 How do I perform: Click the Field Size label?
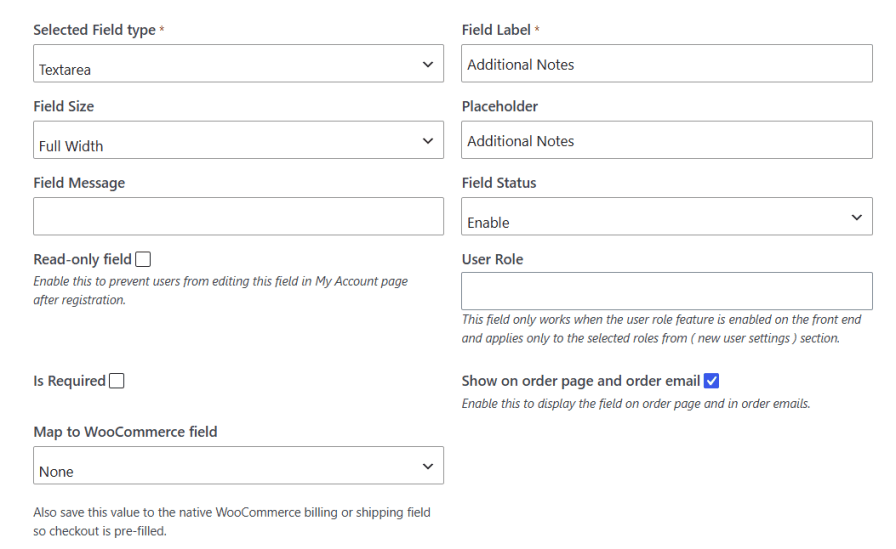coord(63,106)
